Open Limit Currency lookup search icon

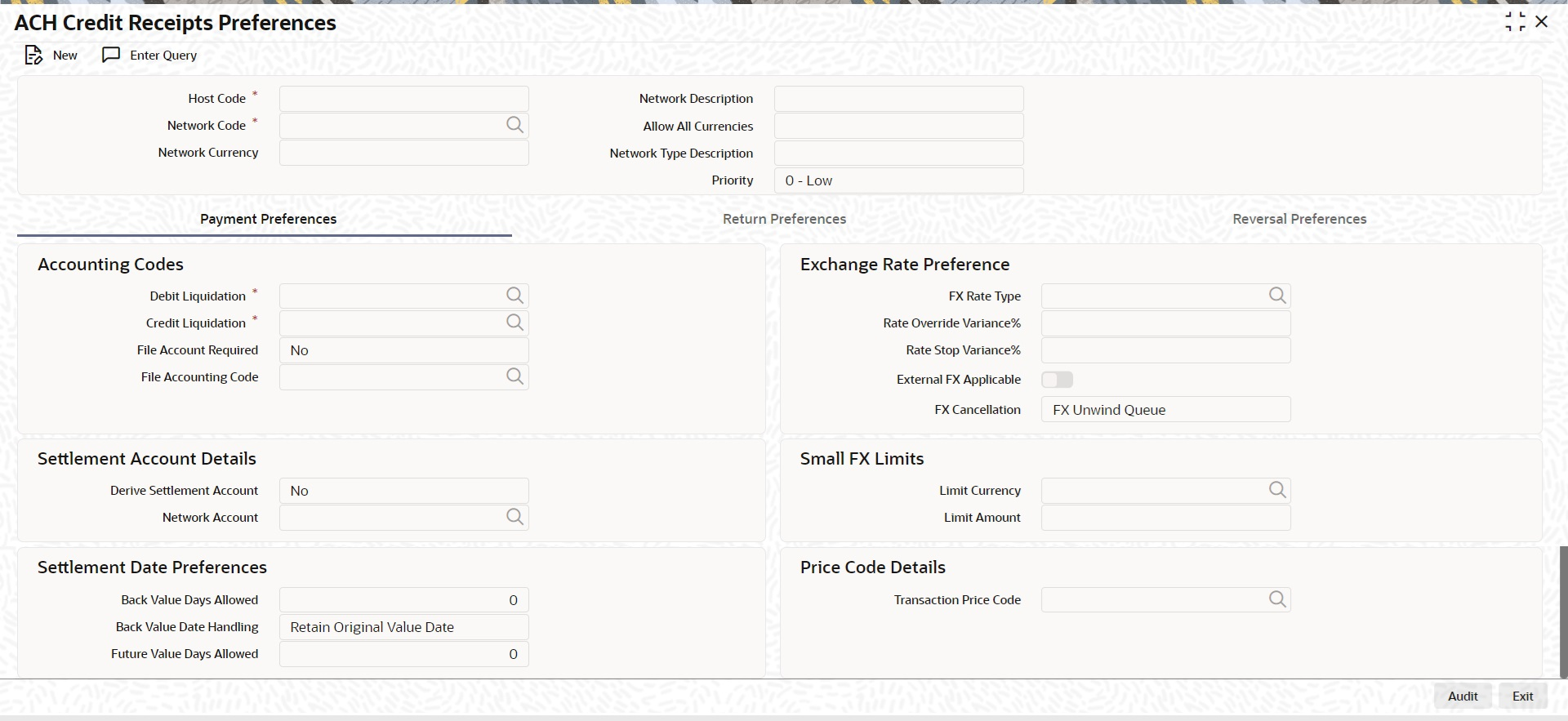(1277, 490)
